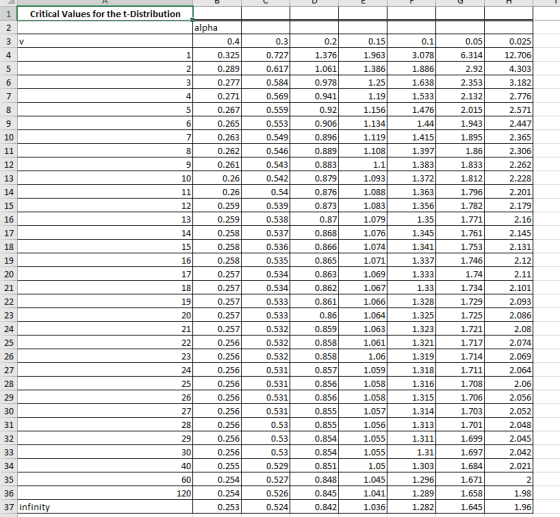560x517 pixels.
Task: Click the cell containing 2.353
Action: (x=460, y=82)
